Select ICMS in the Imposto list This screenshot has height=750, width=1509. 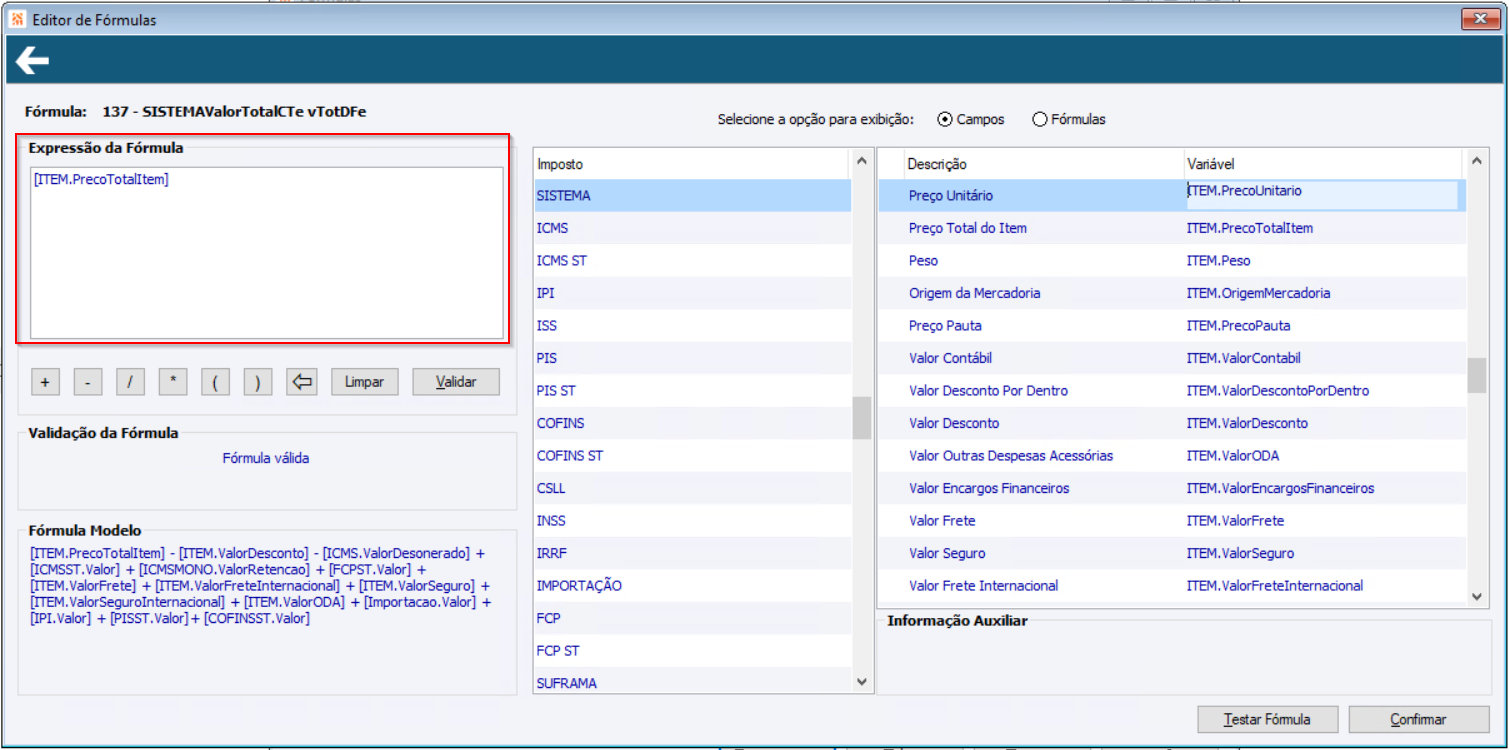point(692,228)
